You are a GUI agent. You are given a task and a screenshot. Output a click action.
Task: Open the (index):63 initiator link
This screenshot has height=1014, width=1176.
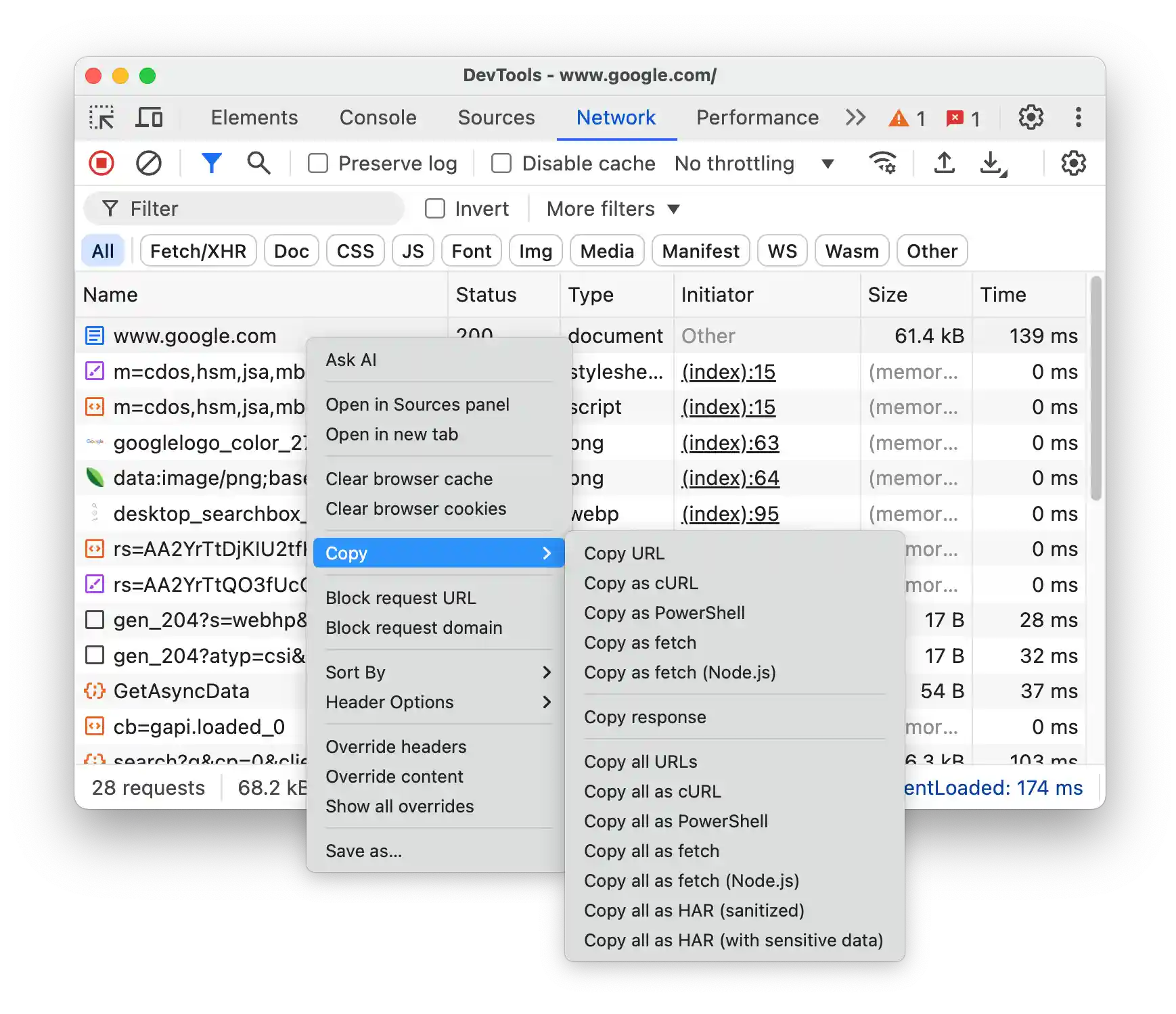pos(729,442)
